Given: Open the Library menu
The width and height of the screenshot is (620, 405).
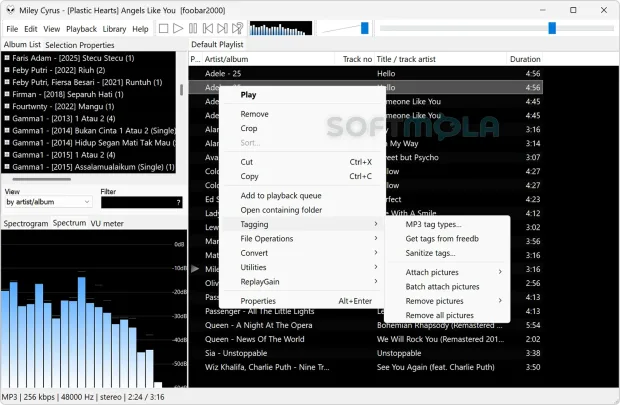Looking at the screenshot, I should click(x=114, y=29).
